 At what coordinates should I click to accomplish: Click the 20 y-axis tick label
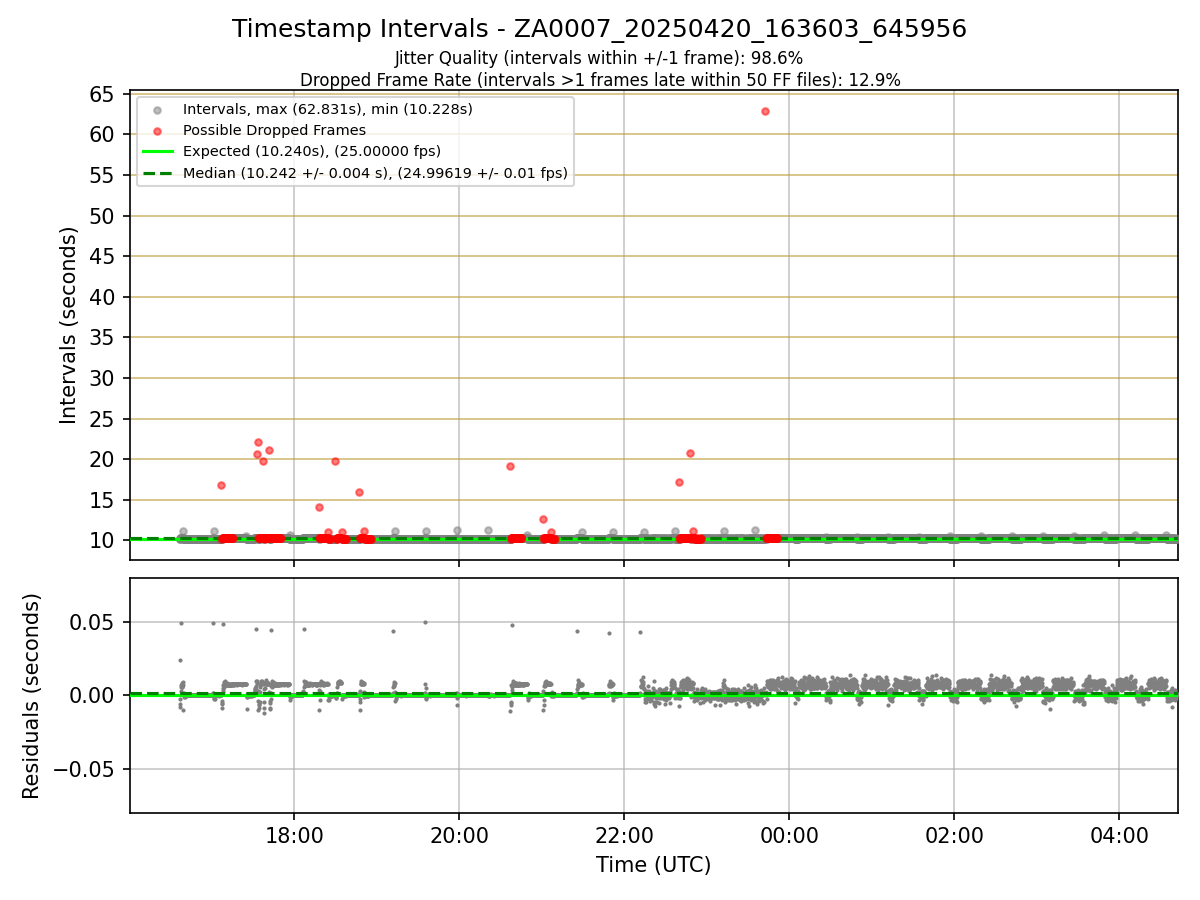click(102, 460)
